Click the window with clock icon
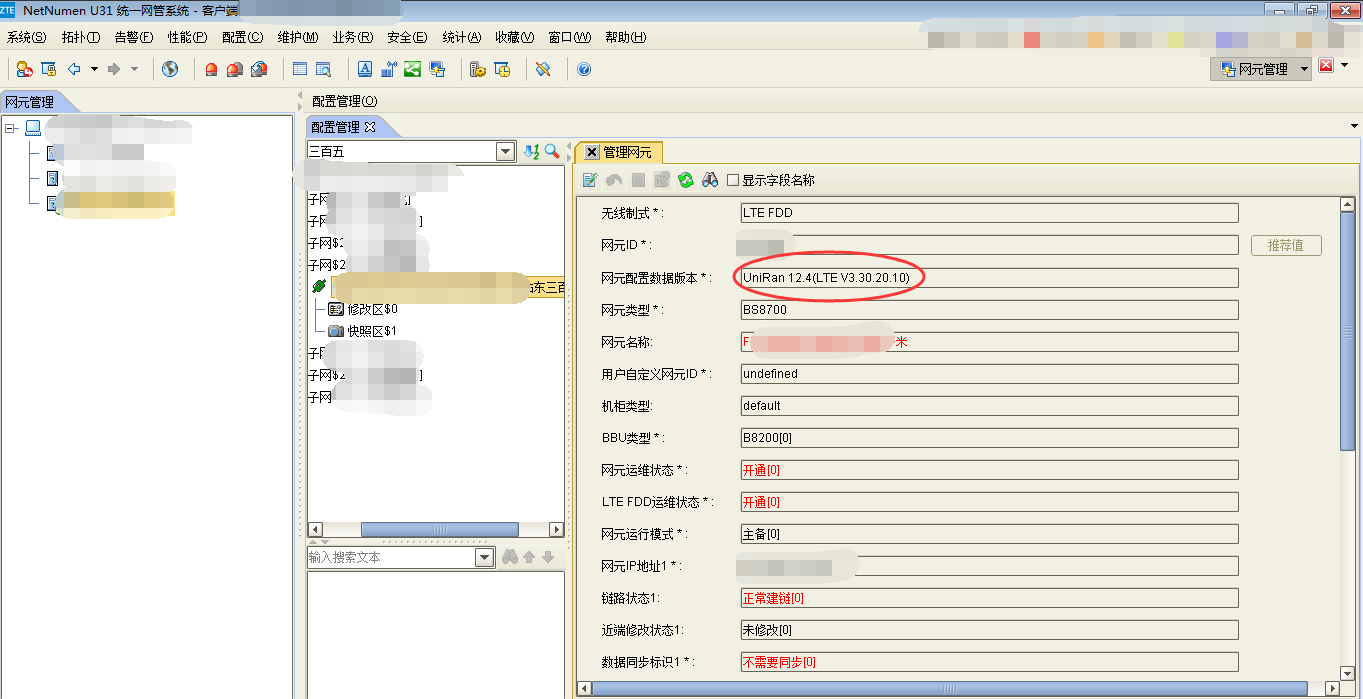1363x699 pixels. click(502, 69)
